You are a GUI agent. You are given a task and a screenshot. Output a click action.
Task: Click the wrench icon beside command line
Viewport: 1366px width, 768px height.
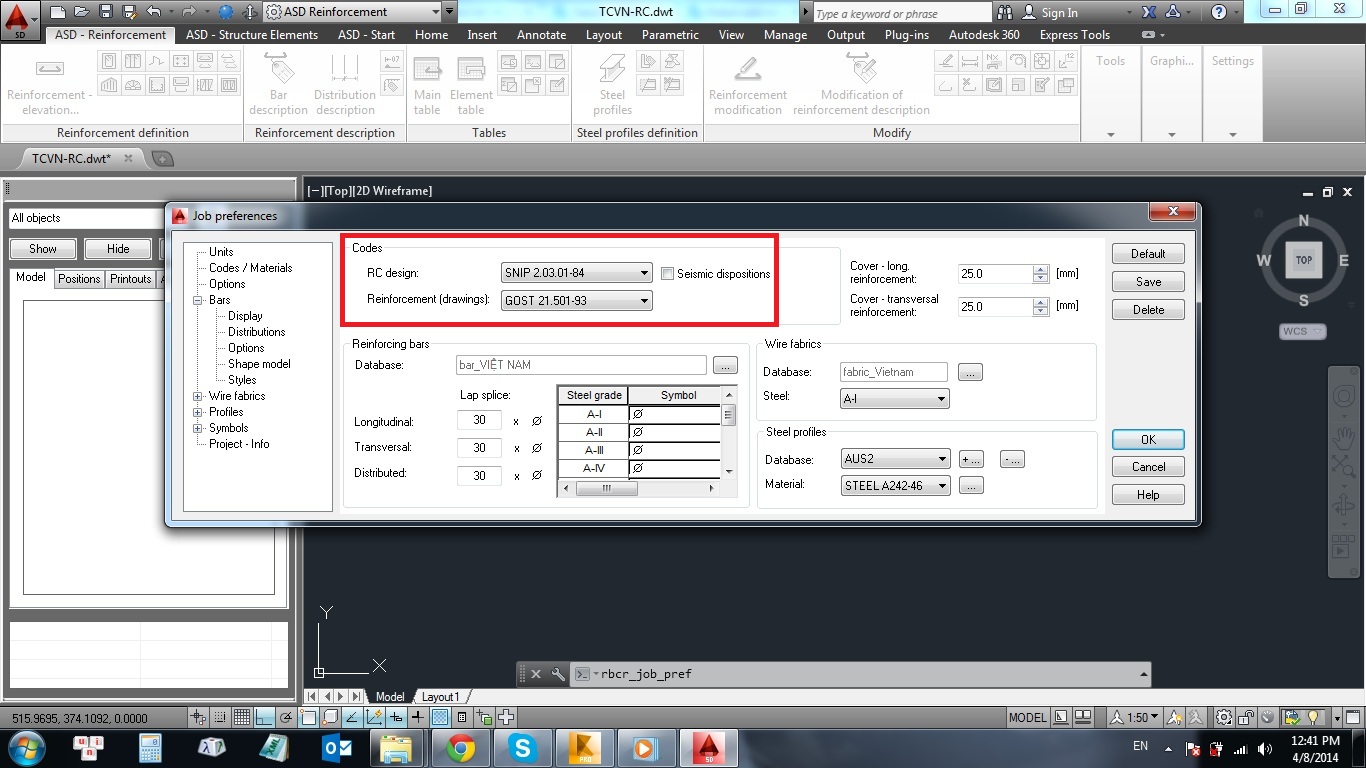[558, 674]
